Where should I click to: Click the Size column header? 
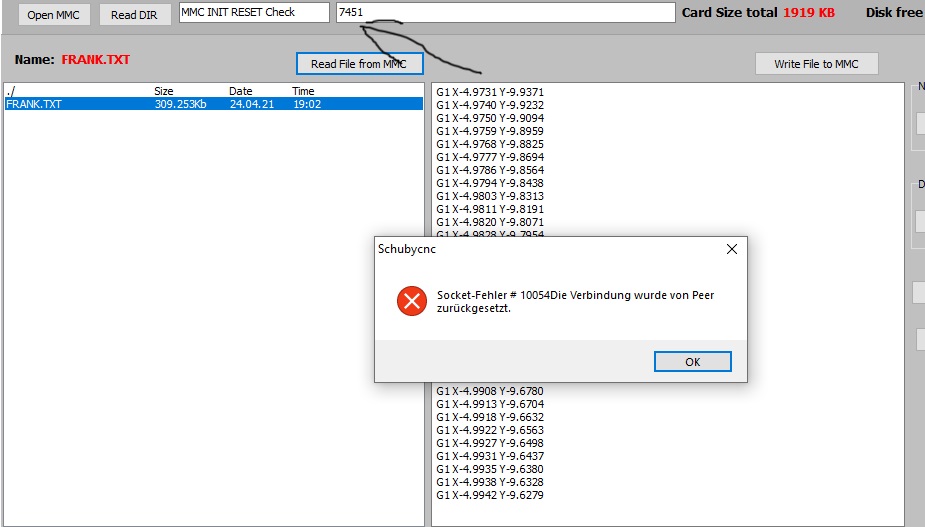(164, 91)
